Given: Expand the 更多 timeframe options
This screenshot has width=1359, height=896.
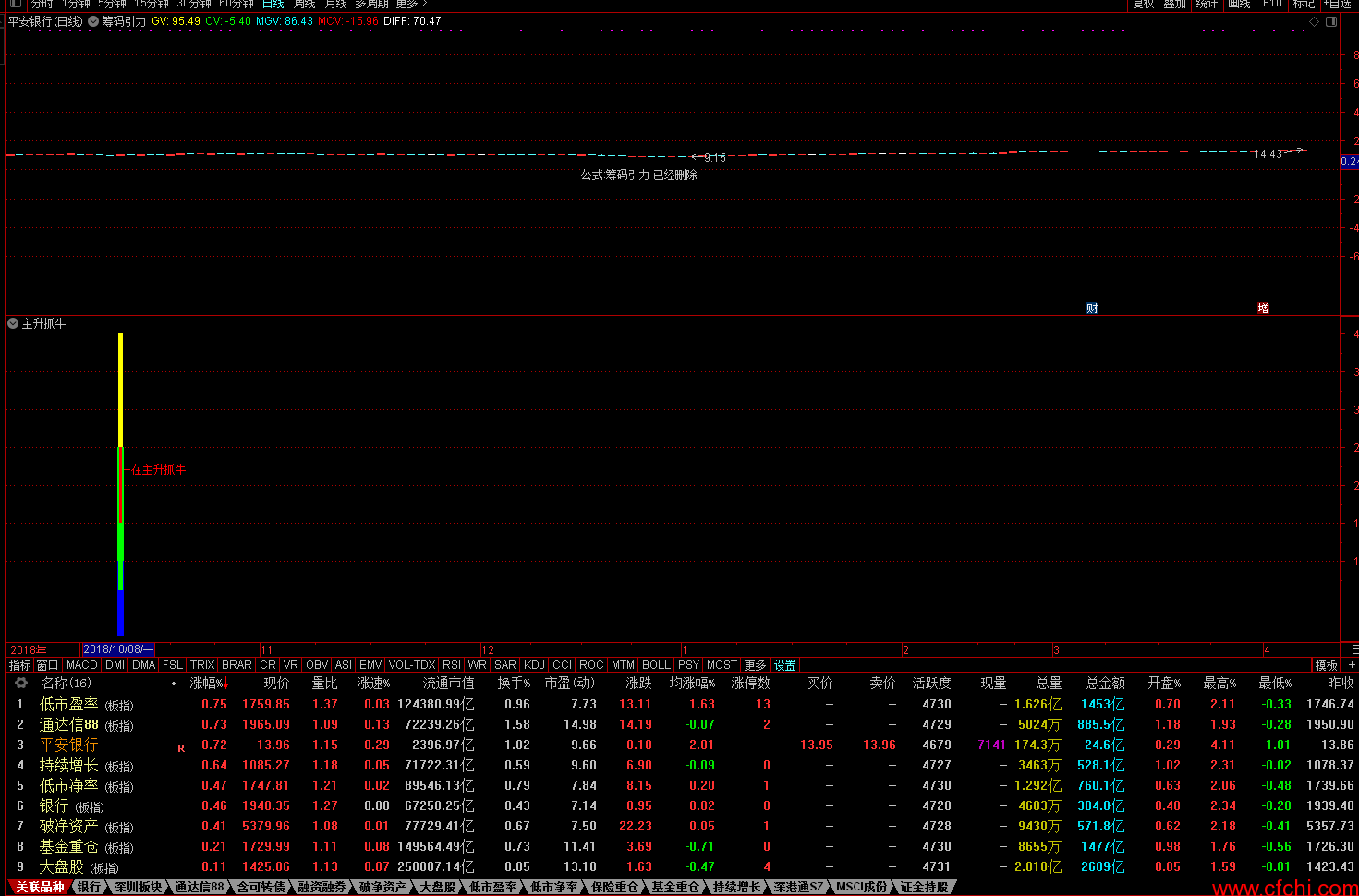Looking at the screenshot, I should pyautogui.click(x=411, y=5).
